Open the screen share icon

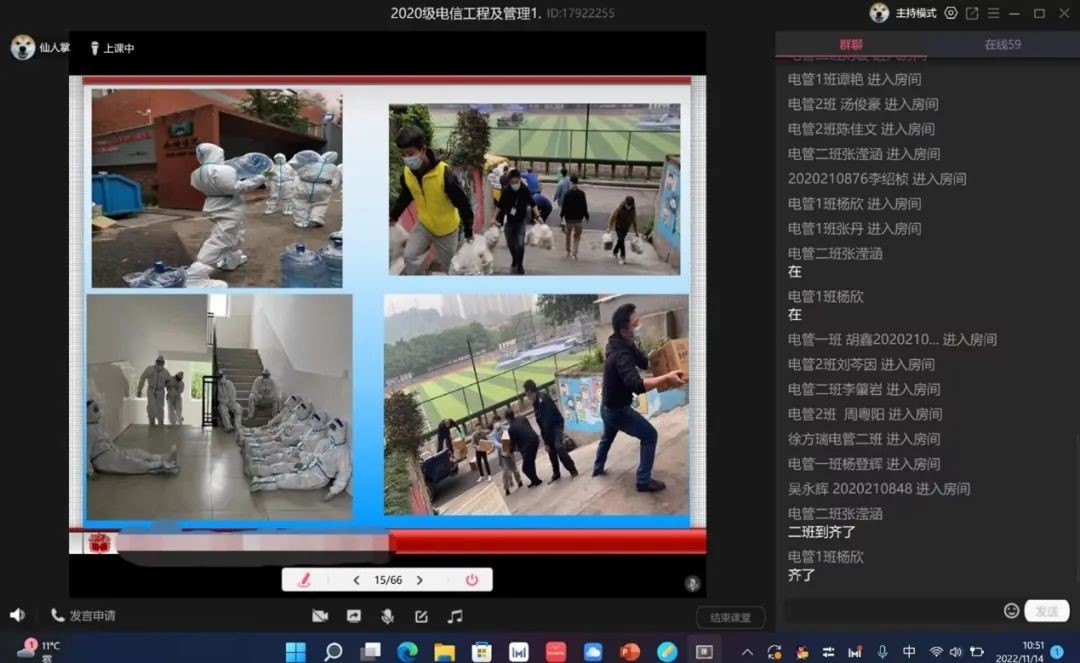point(353,617)
